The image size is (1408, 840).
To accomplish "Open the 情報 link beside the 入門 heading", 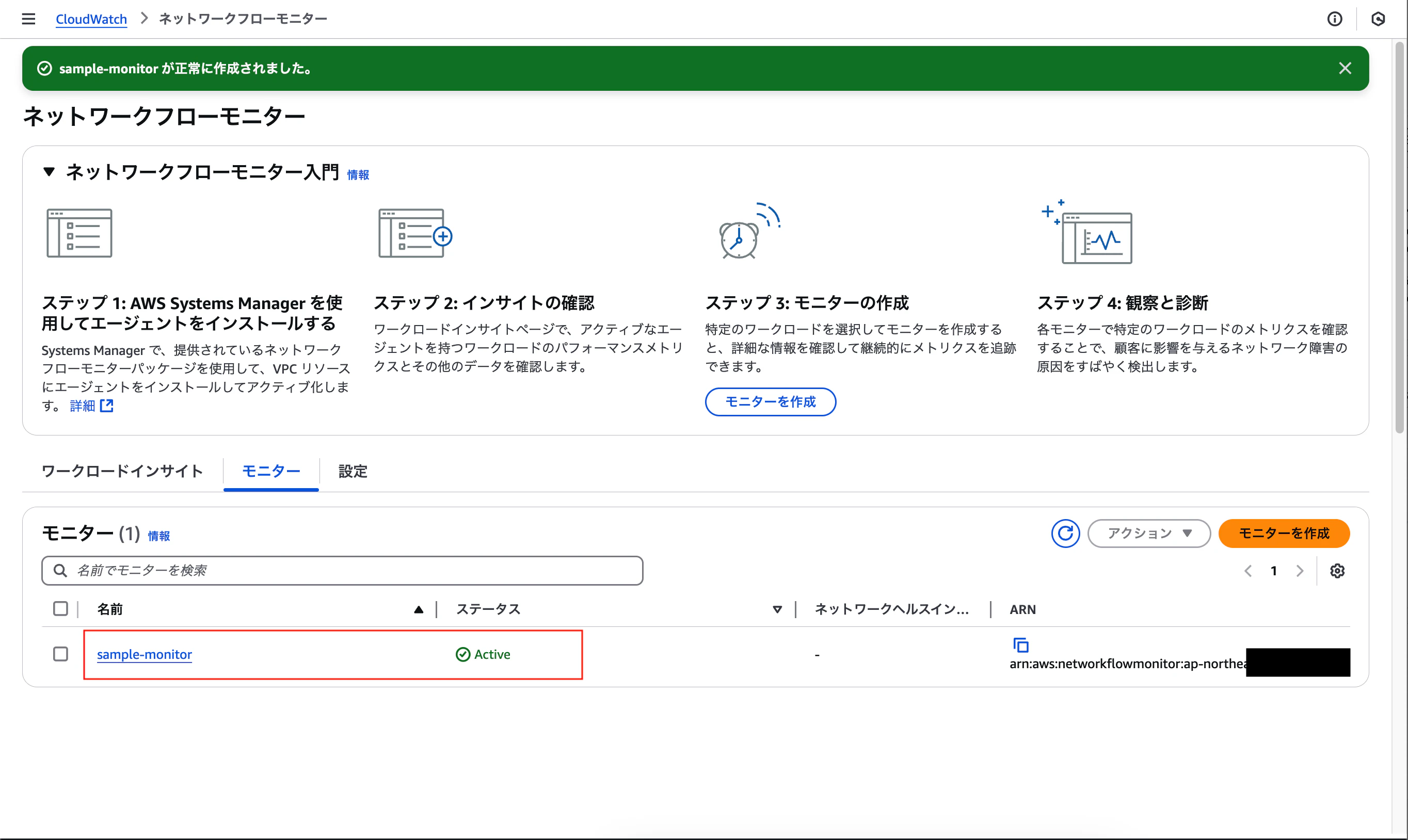I will [358, 175].
